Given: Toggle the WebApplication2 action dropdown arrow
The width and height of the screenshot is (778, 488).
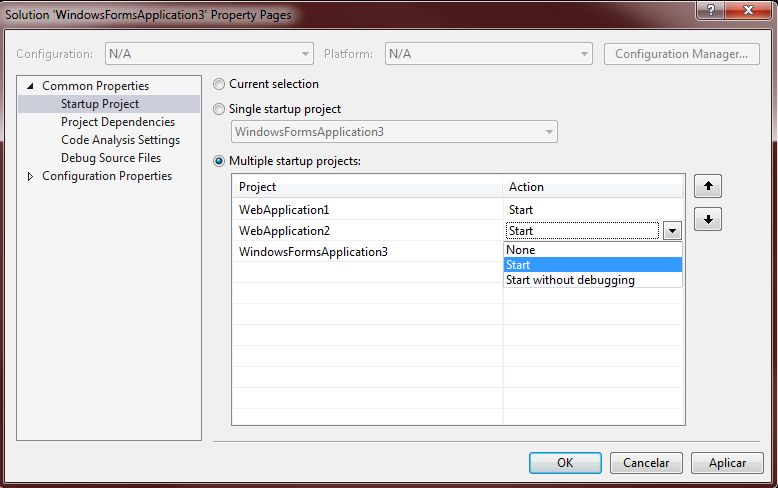Looking at the screenshot, I should point(672,231).
